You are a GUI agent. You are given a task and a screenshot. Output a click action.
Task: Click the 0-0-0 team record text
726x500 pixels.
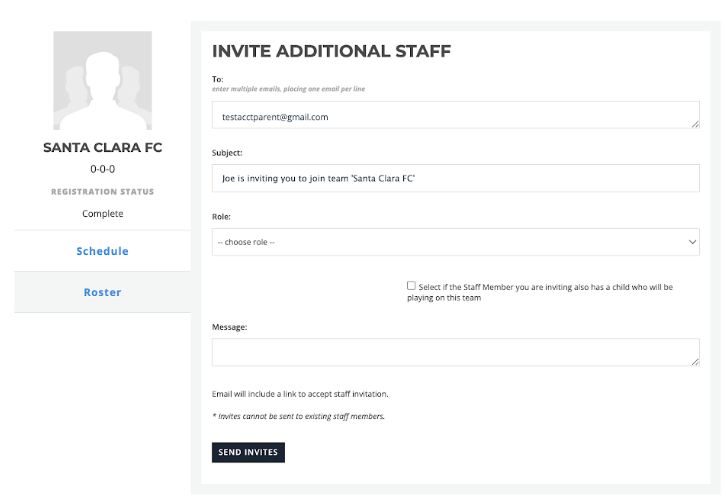coord(102,169)
